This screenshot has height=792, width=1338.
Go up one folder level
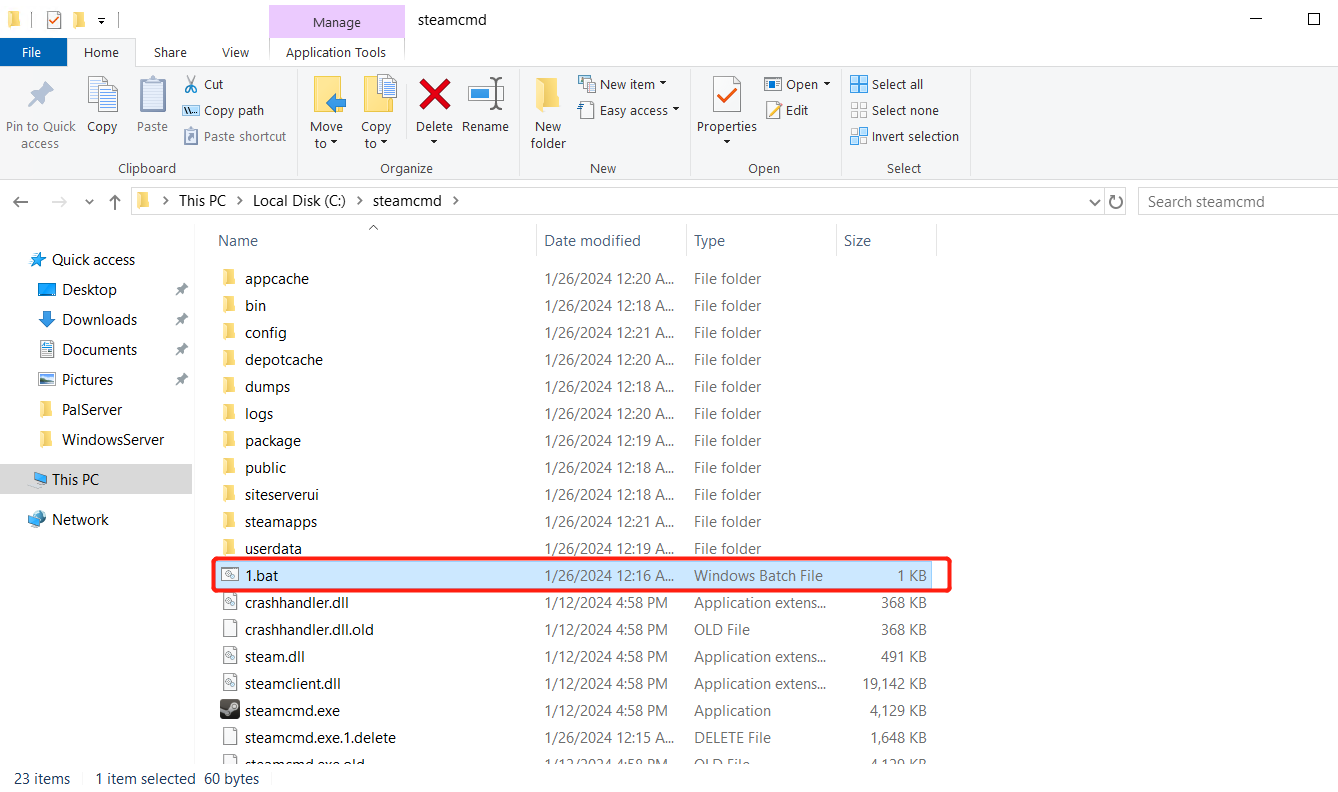pos(115,201)
